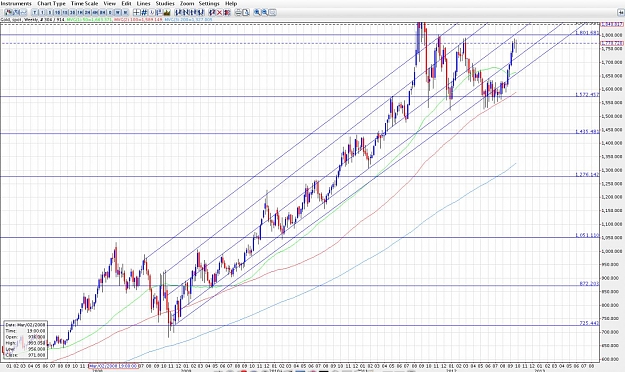Viewport: 625px width, 372px height.
Task: Click the zoom out magnifier icon
Action: (265, 12)
